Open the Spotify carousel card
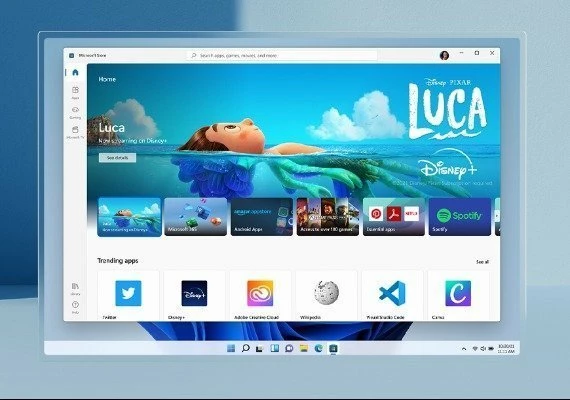 tap(460, 217)
